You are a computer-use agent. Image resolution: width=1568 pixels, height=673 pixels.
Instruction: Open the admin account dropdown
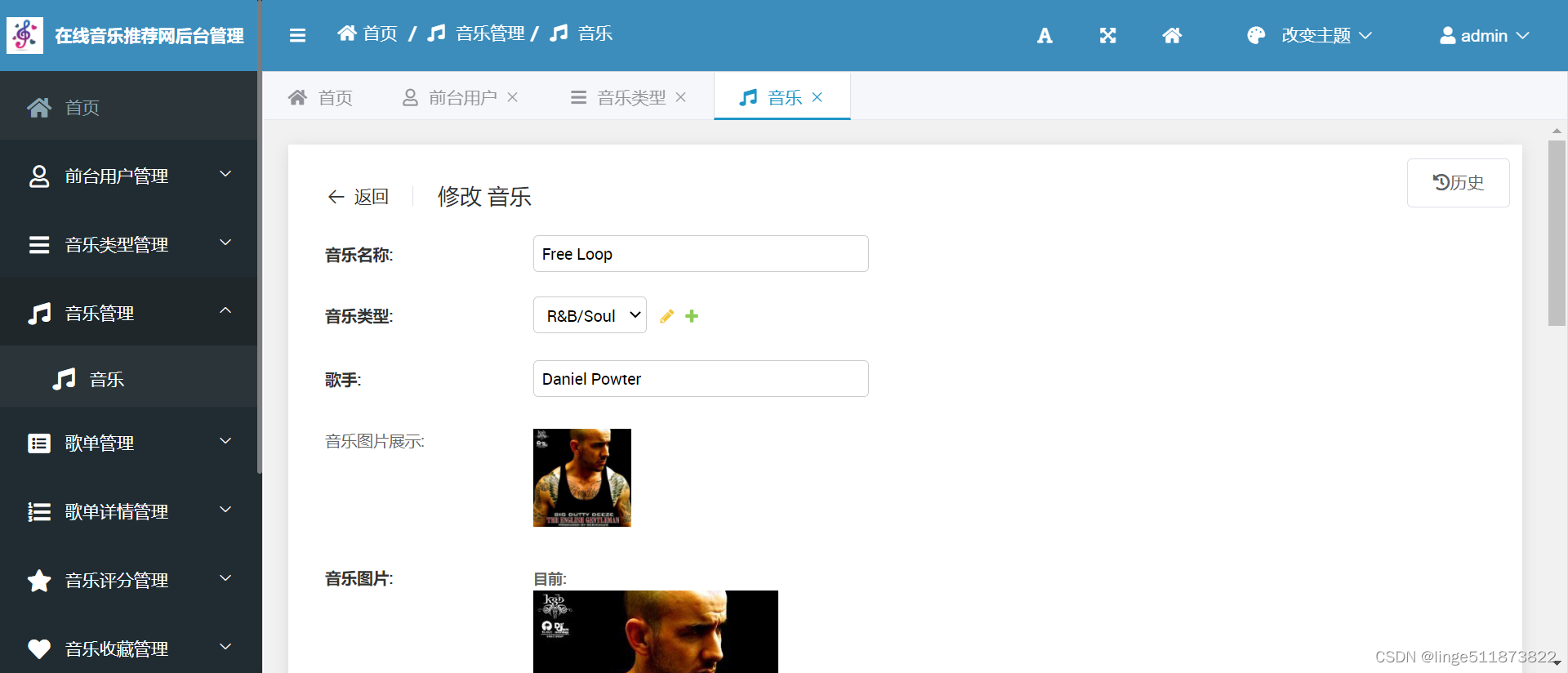(x=1484, y=35)
